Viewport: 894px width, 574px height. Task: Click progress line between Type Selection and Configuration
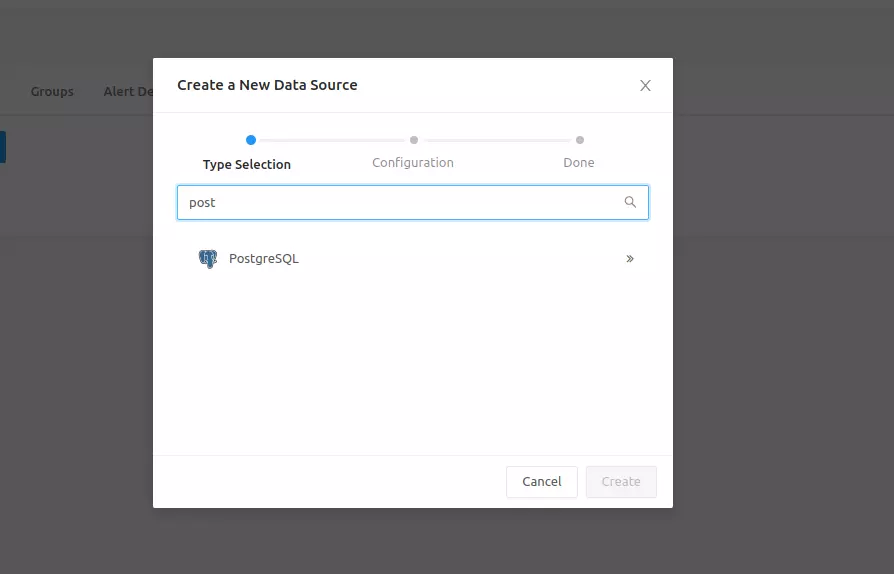click(332, 140)
